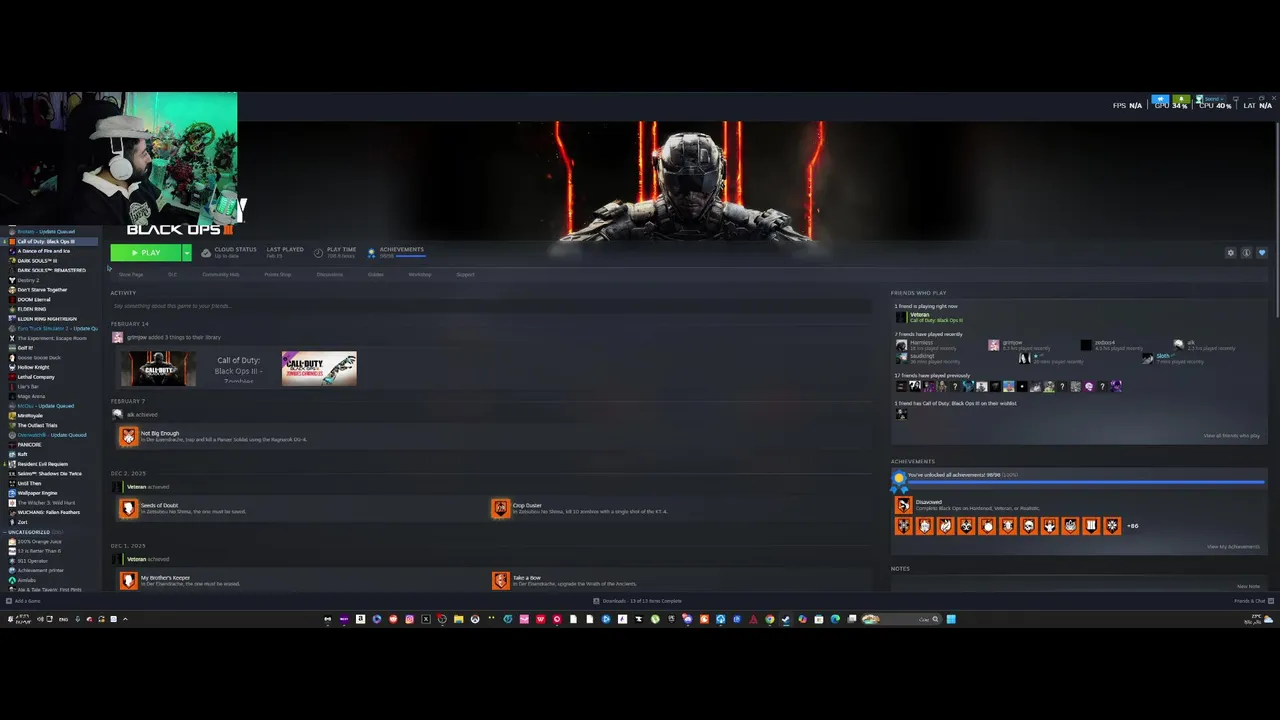Screen dimensions: 1280x720
Task: Click the Disavowed achievement icon
Action: [x=903, y=505]
